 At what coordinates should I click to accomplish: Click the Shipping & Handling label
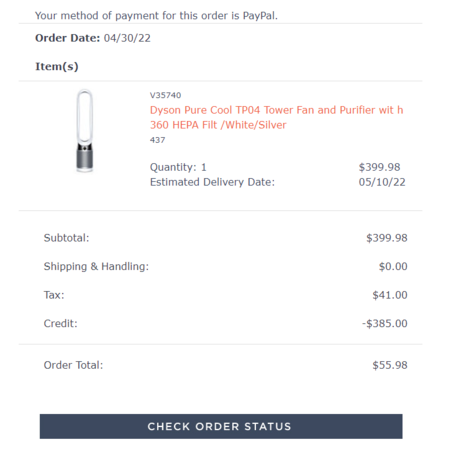click(96, 266)
